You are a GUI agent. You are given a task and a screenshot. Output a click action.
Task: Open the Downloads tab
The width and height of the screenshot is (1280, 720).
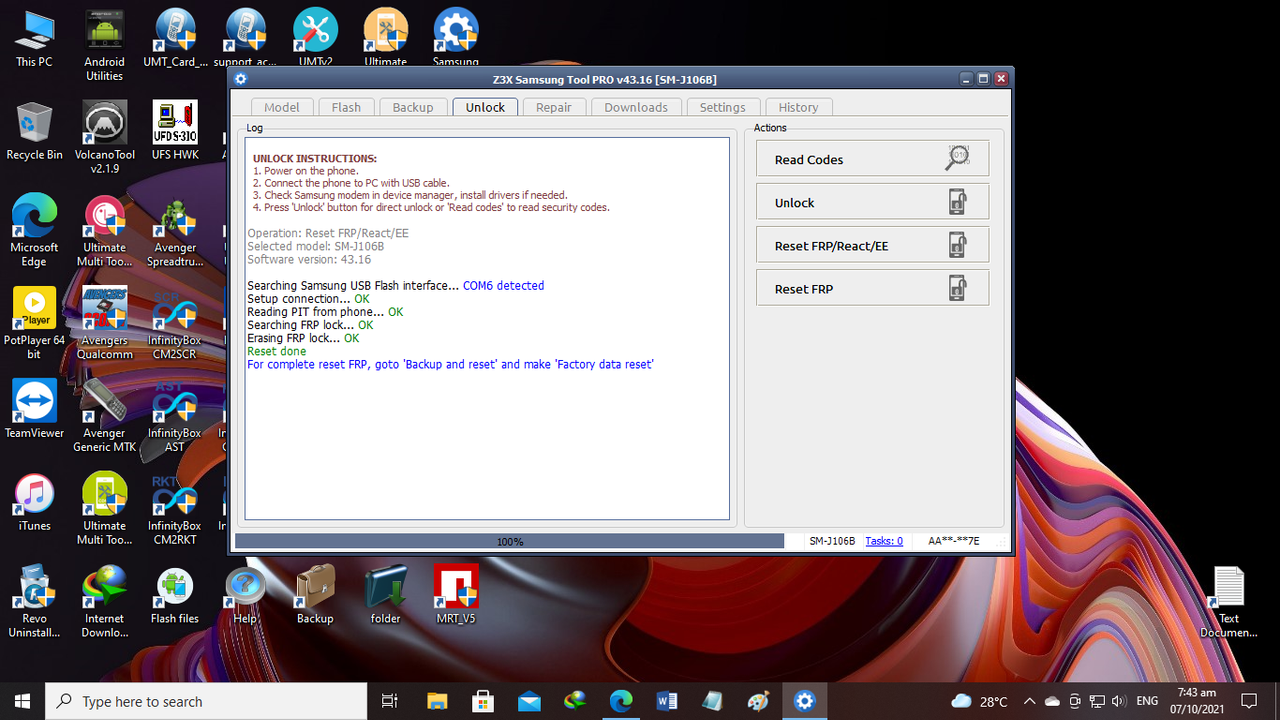pos(636,107)
